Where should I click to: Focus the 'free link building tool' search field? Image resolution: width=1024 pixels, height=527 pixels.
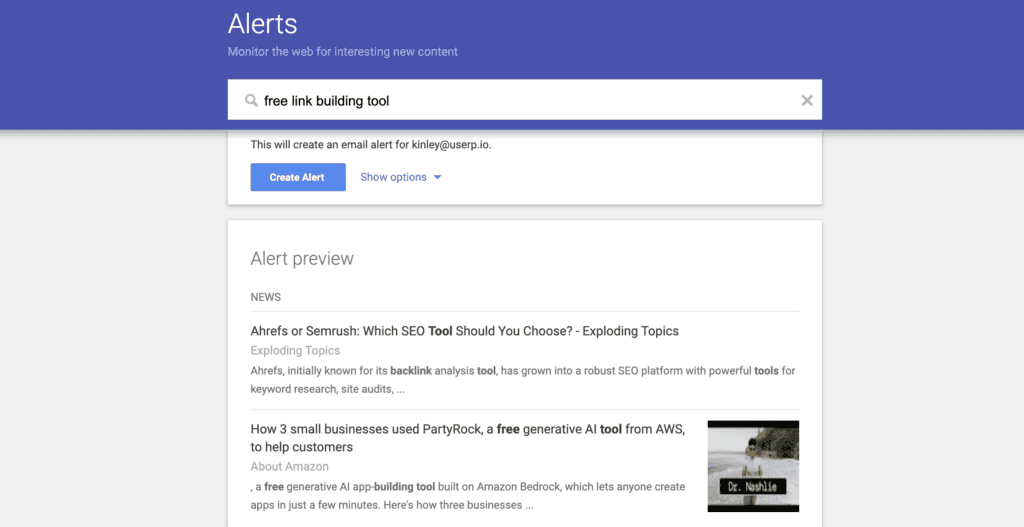click(x=524, y=100)
